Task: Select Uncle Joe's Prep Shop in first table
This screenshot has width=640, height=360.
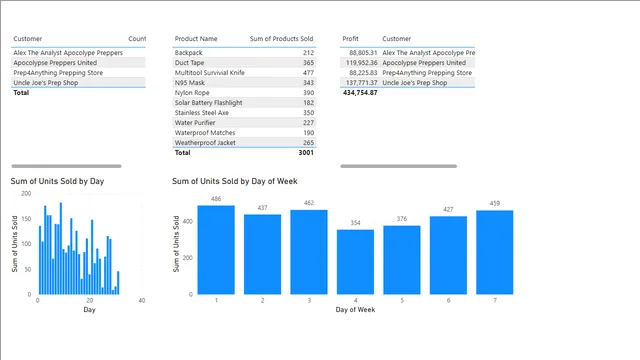Action: coord(78,82)
